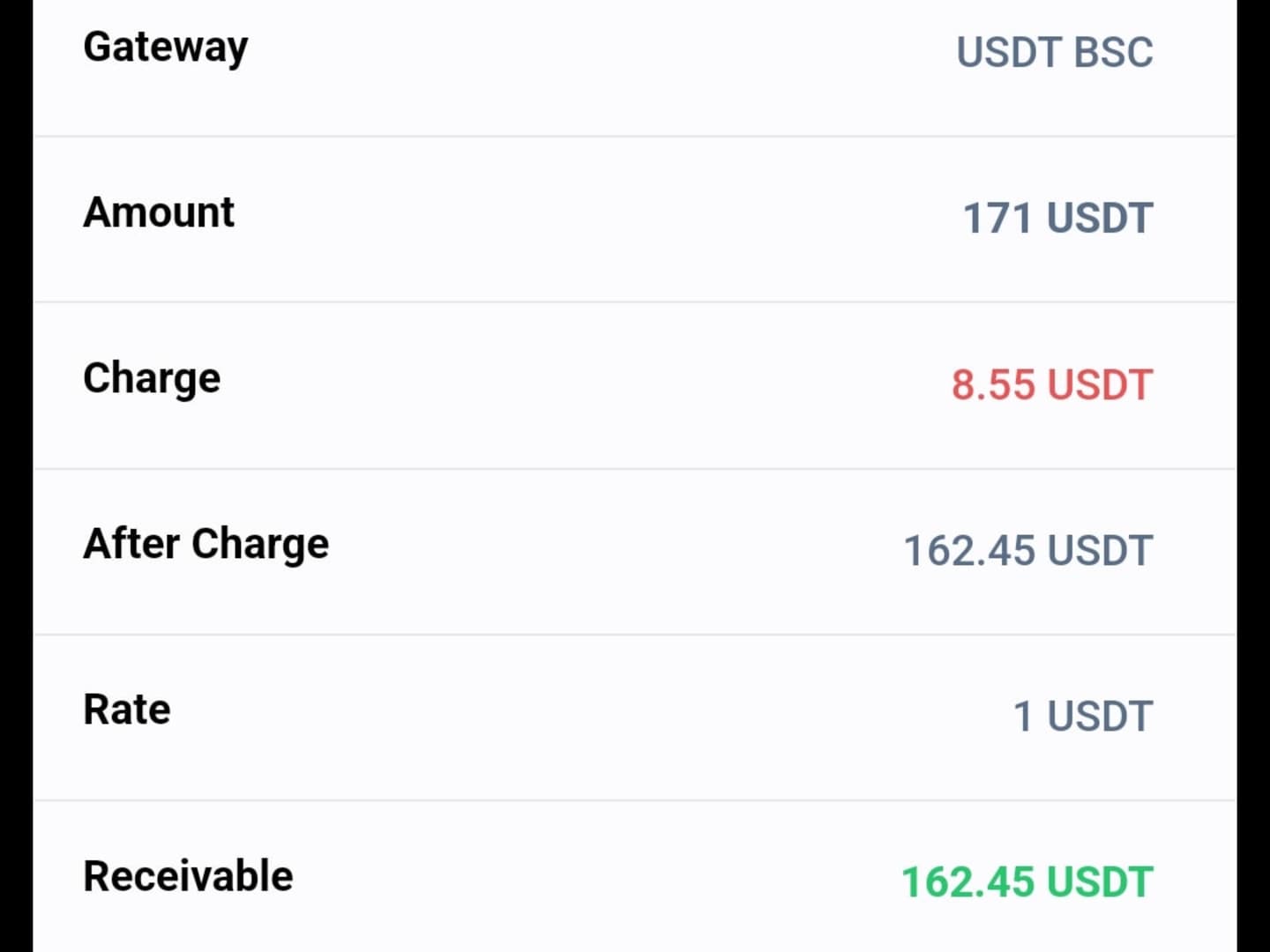
Task: Tap the divider below the Charge row
Action: coord(635,469)
